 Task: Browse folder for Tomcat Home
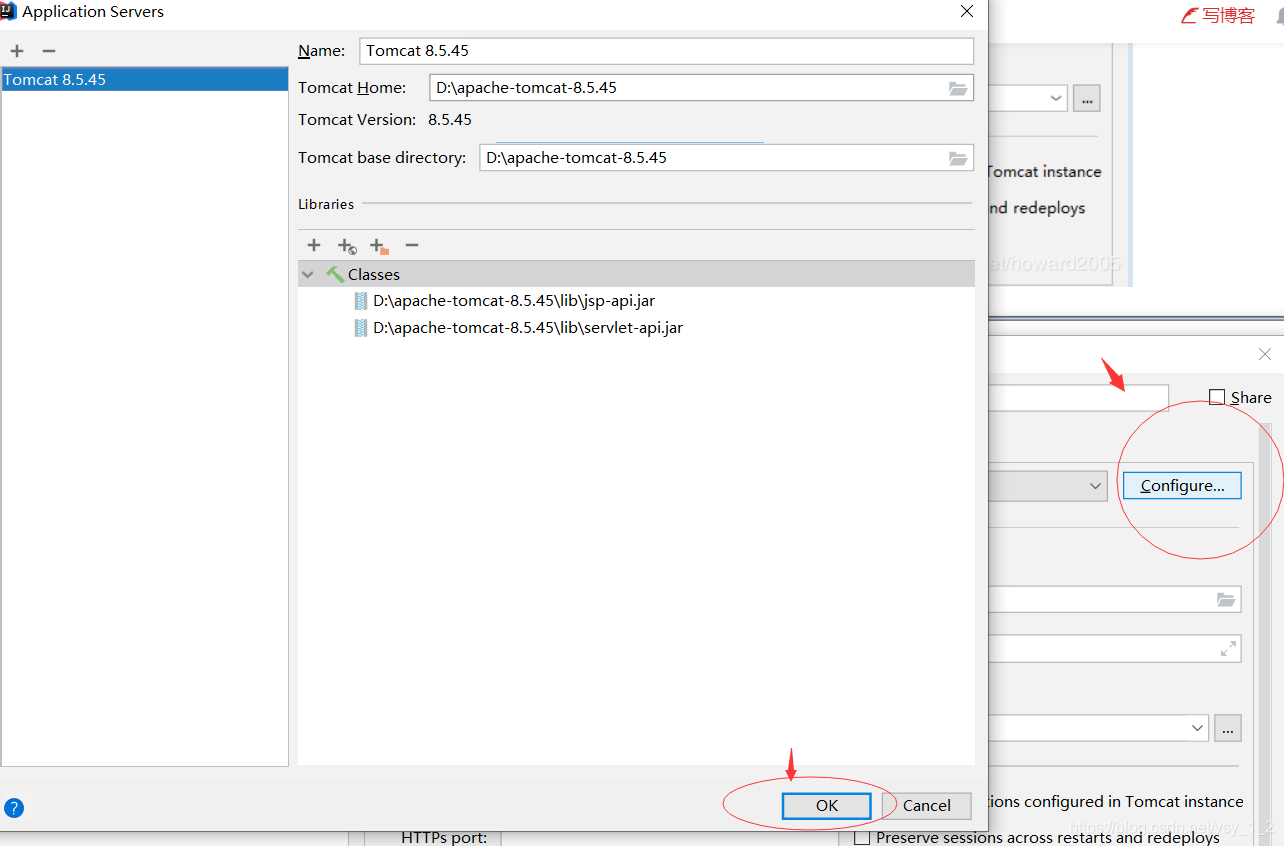pyautogui.click(x=958, y=88)
